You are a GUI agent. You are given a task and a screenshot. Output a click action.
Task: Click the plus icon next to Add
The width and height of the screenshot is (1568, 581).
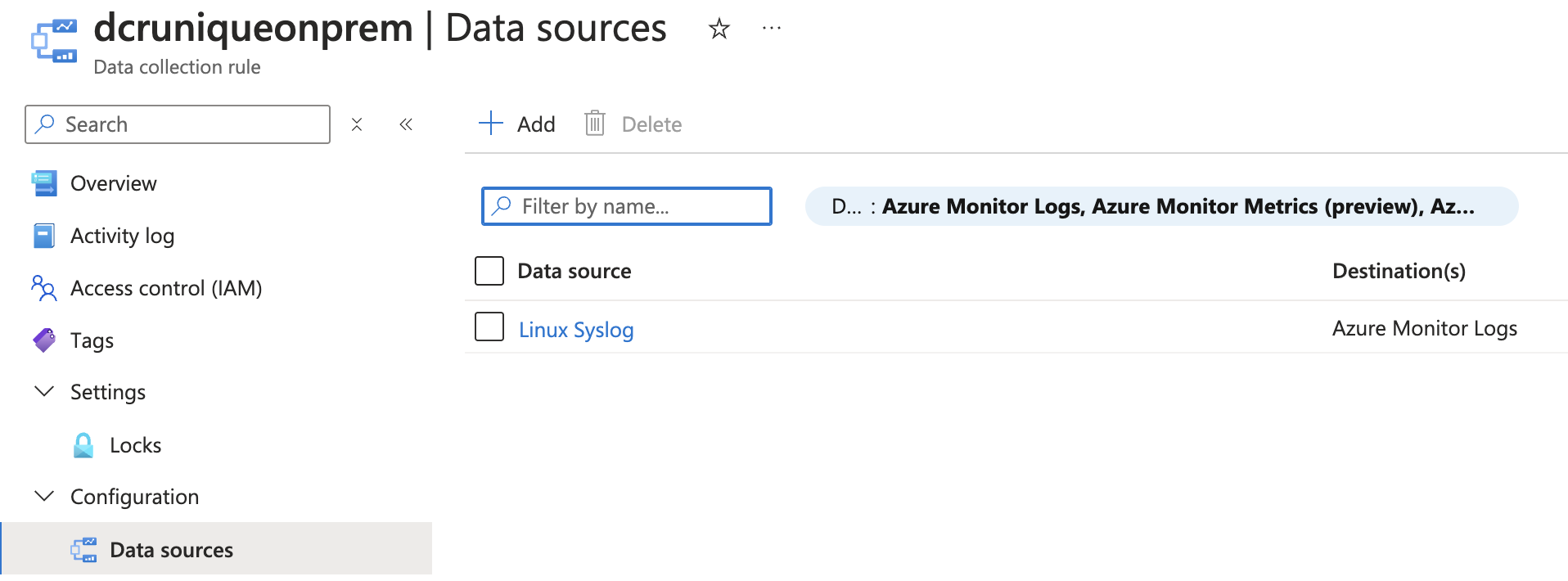pos(490,123)
